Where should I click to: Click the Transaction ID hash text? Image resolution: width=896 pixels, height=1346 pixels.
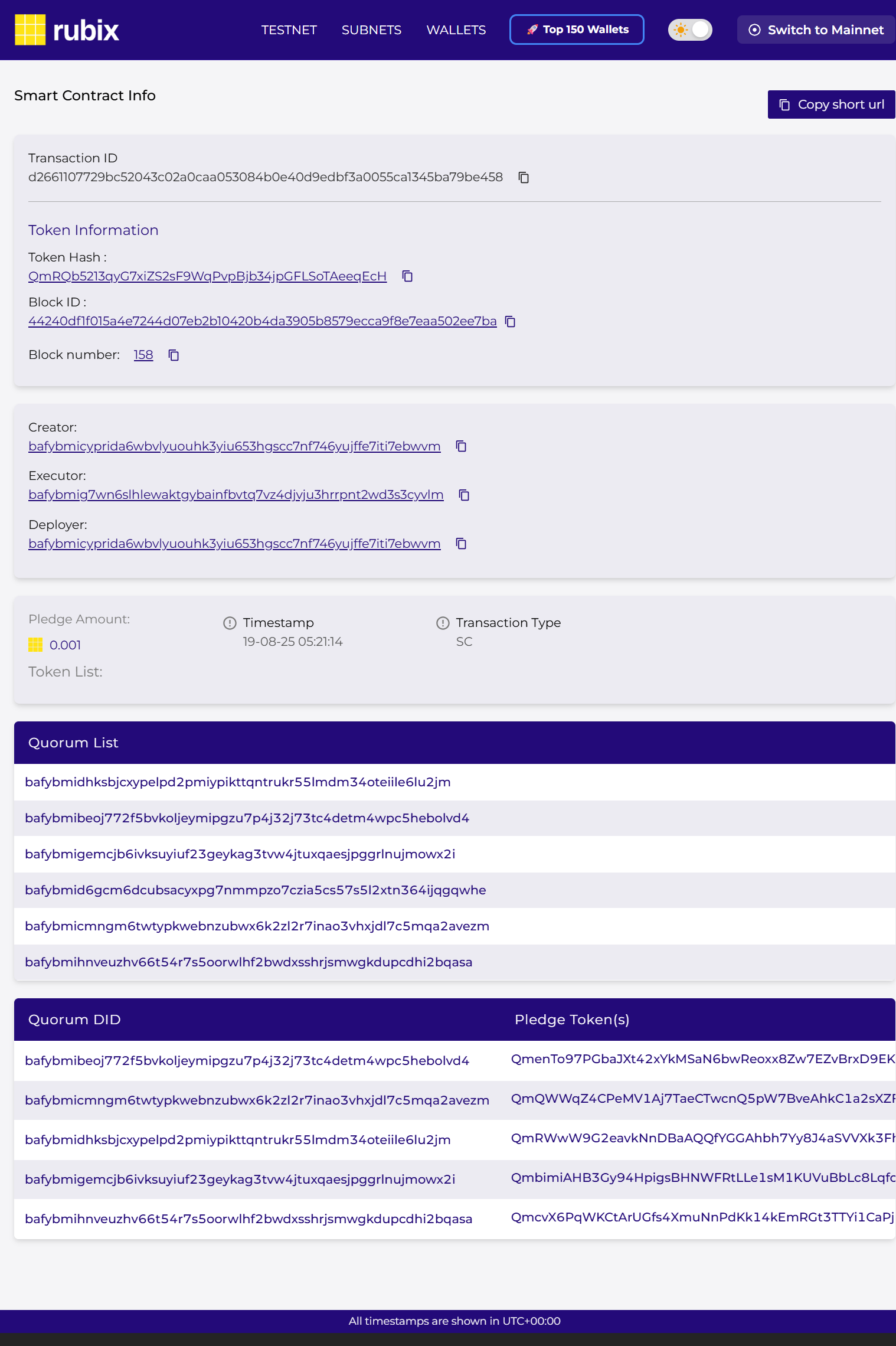pyautogui.click(x=266, y=177)
